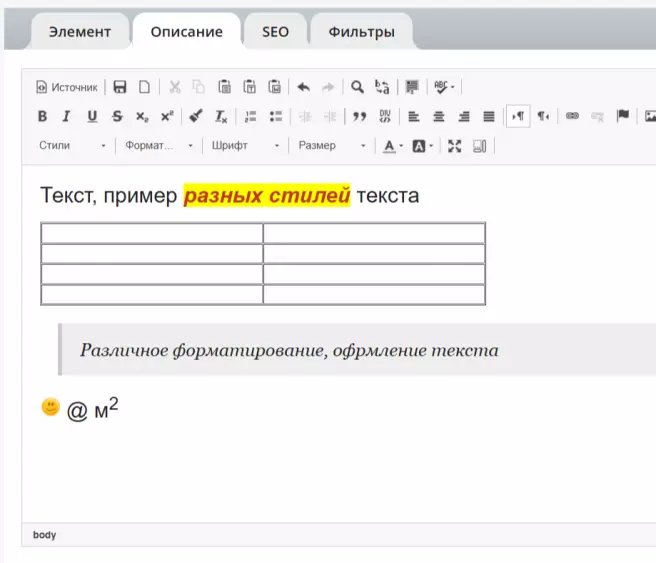Image resolution: width=656 pixels, height=563 pixels.
Task: Paste as plain text icon
Action: point(250,87)
